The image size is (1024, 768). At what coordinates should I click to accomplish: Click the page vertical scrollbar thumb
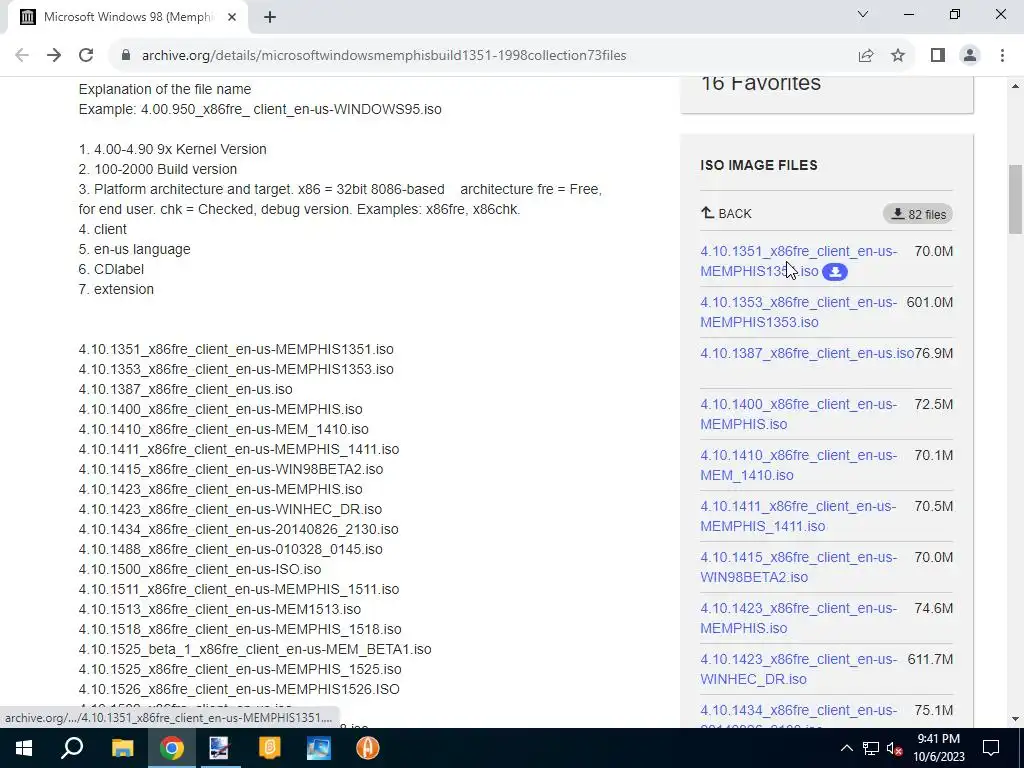pyautogui.click(x=1015, y=199)
